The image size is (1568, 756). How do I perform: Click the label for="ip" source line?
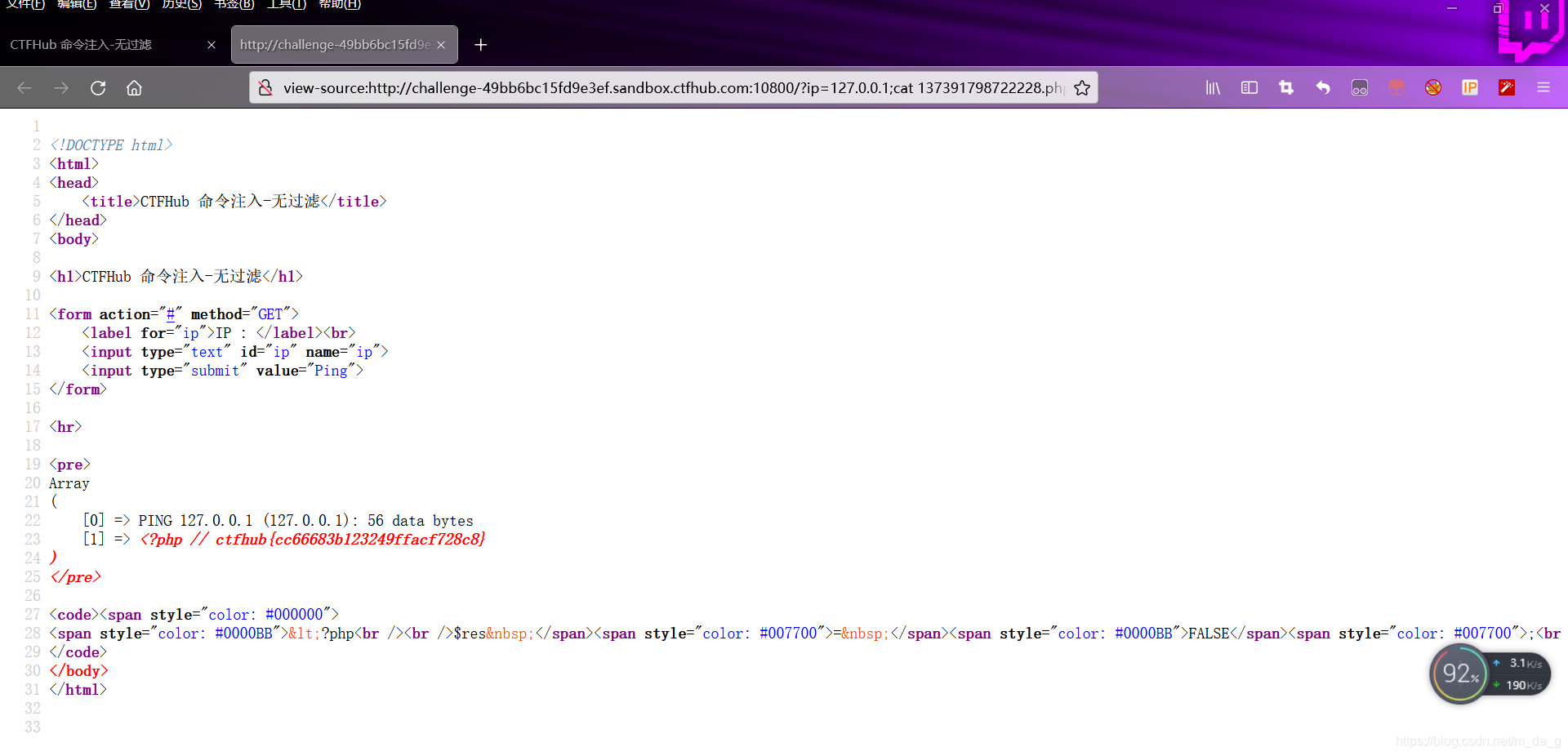(x=218, y=333)
